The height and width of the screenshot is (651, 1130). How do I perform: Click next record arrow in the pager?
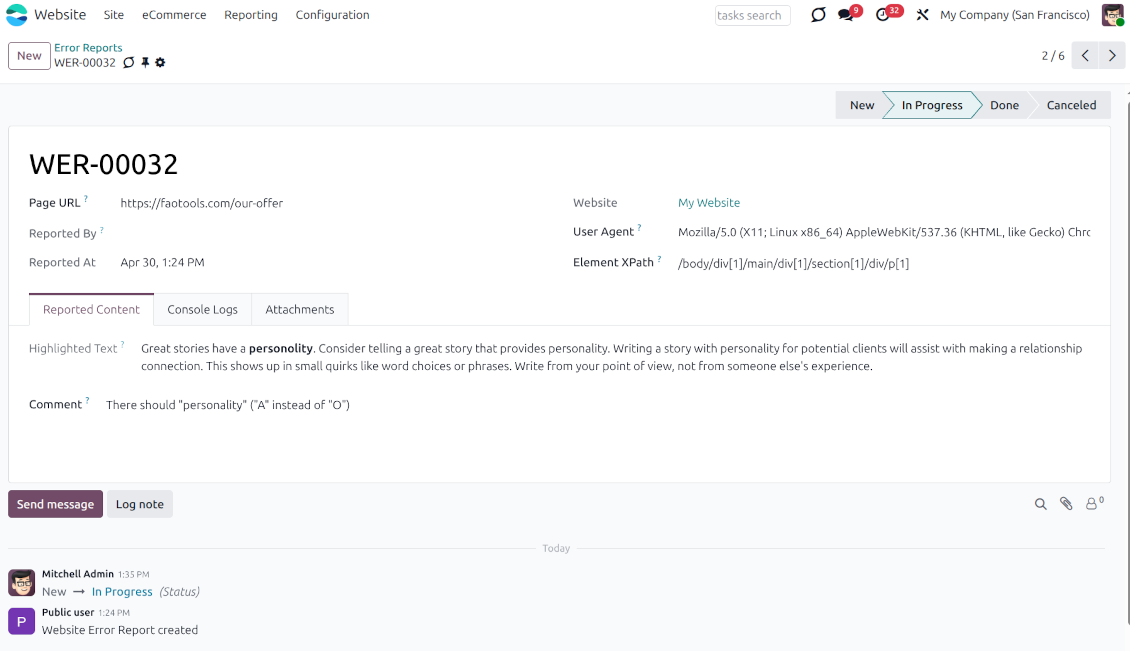point(1112,55)
